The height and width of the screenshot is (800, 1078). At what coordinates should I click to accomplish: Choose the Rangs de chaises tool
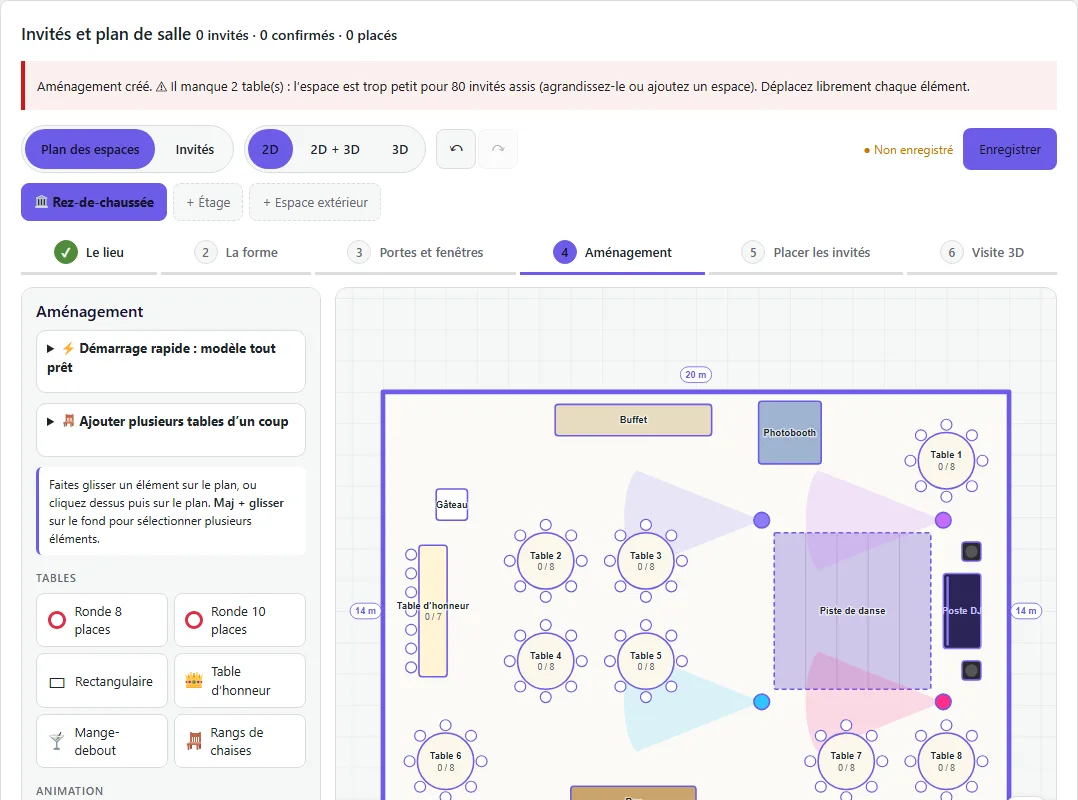240,741
